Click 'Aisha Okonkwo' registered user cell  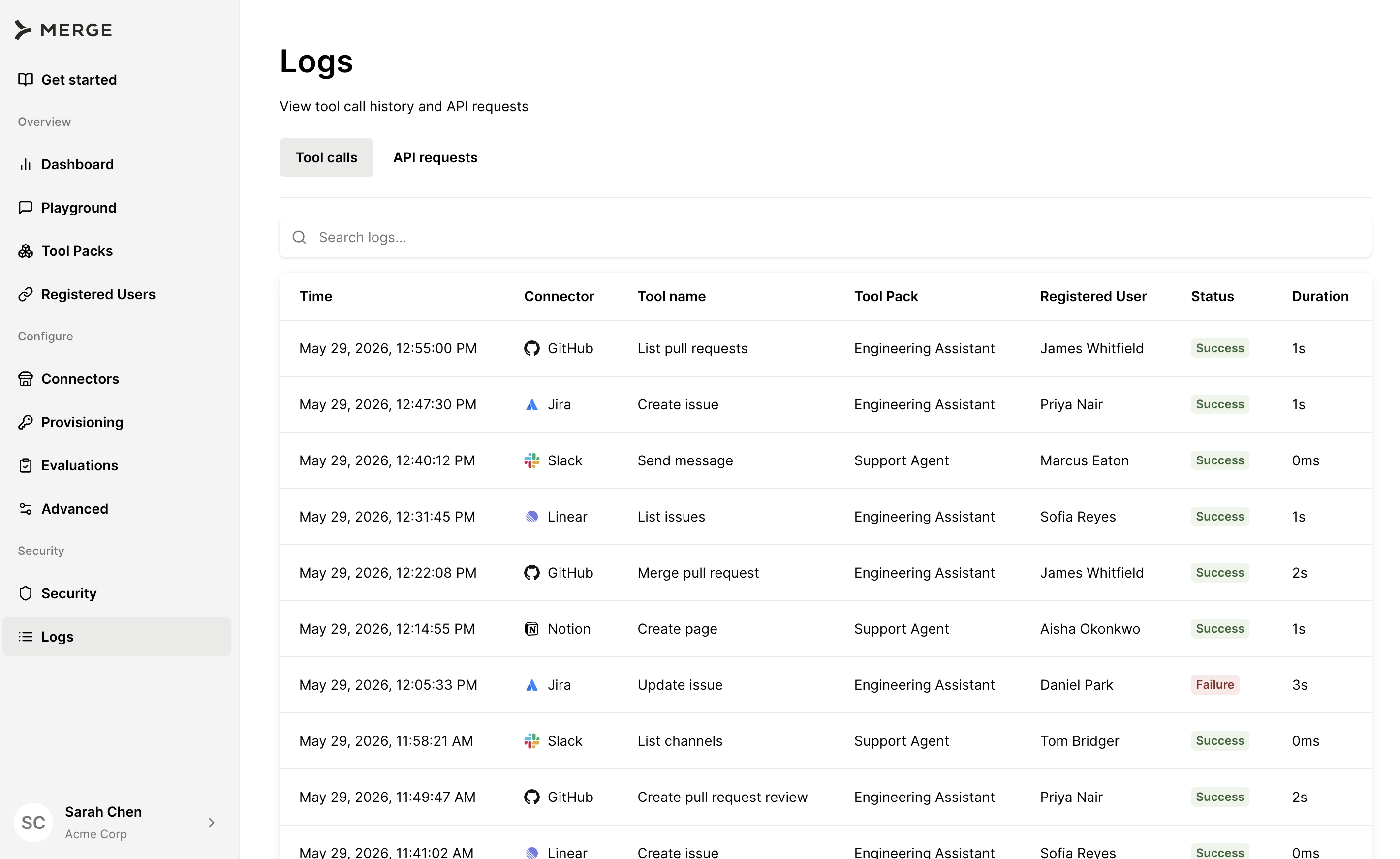coord(1090,629)
